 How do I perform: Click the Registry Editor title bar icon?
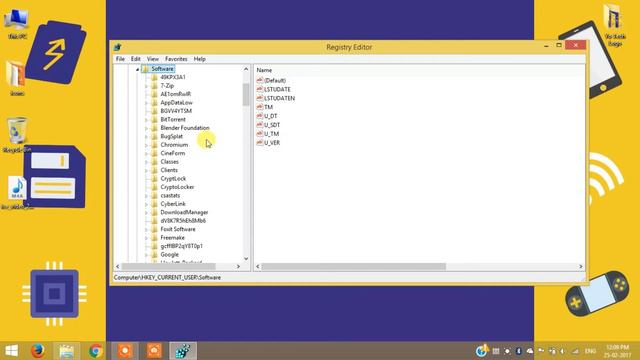[118, 47]
